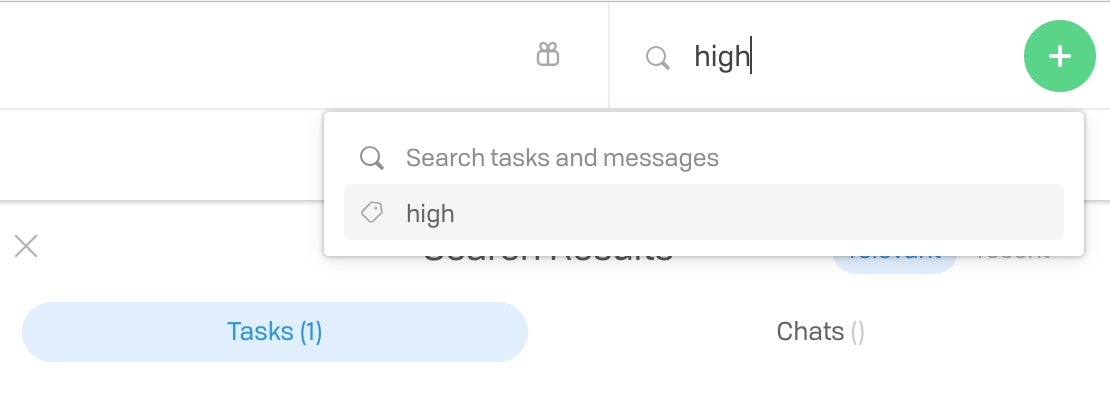Choose Search tasks and messages option
The image size is (1110, 398).
[704, 157]
